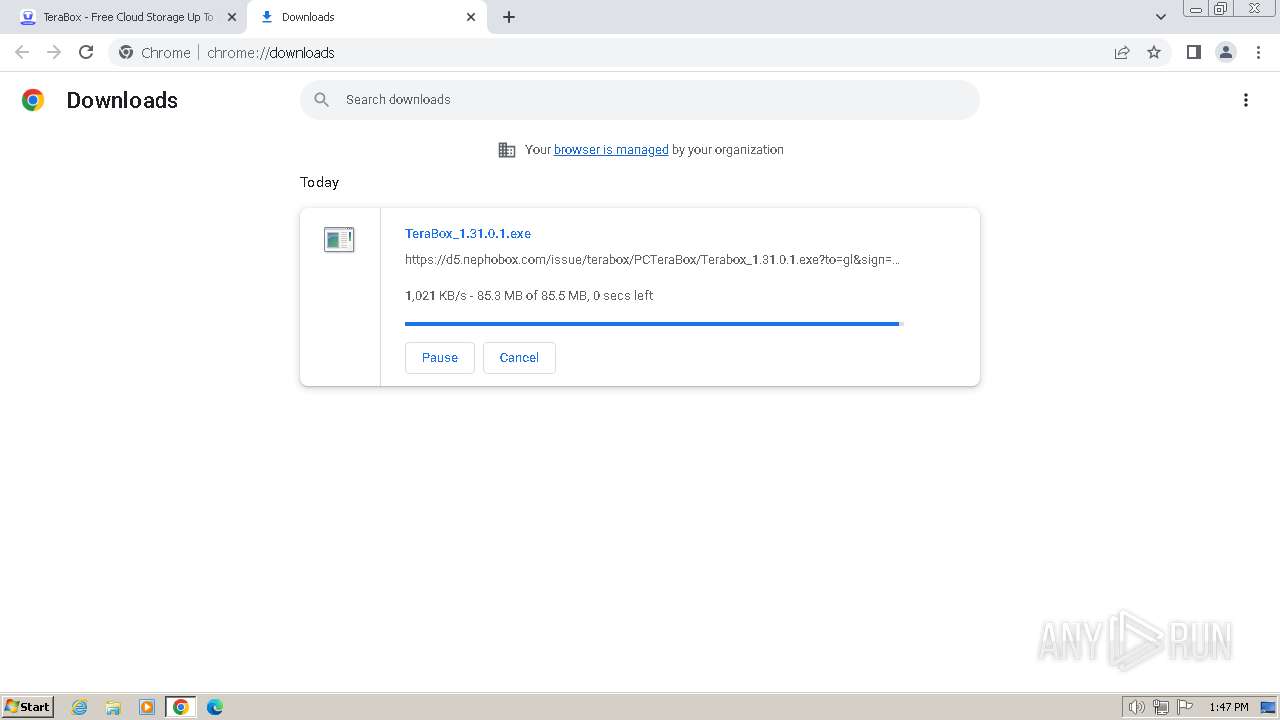The width and height of the screenshot is (1280, 720).
Task: Launch Microsoft Edge from the taskbar
Action: tap(215, 707)
